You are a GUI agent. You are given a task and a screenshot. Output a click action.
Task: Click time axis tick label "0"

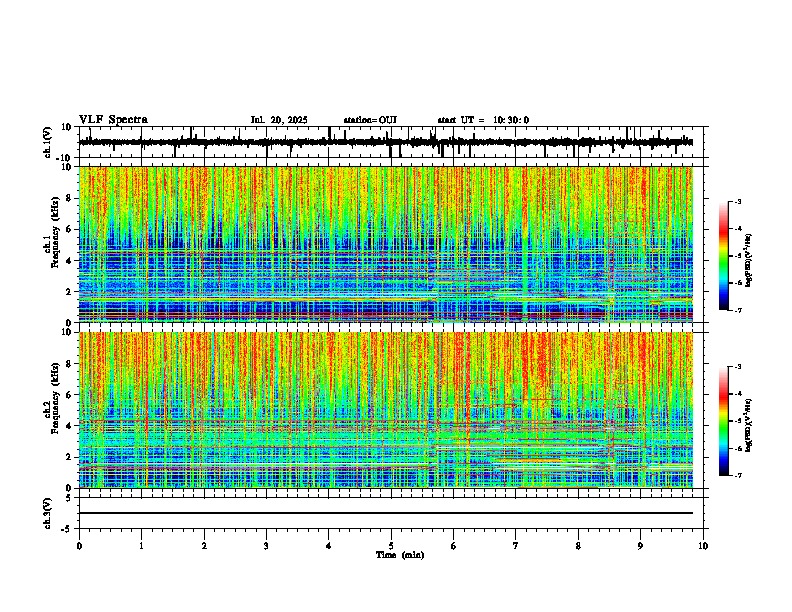[79, 546]
